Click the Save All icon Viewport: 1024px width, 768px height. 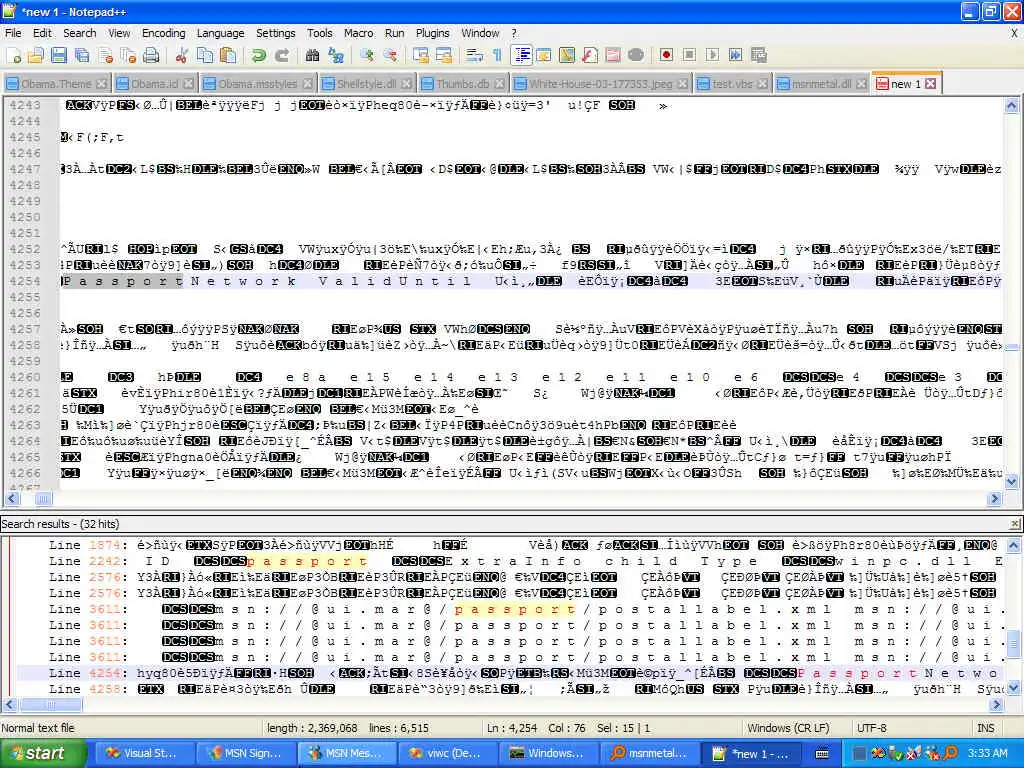(82, 56)
